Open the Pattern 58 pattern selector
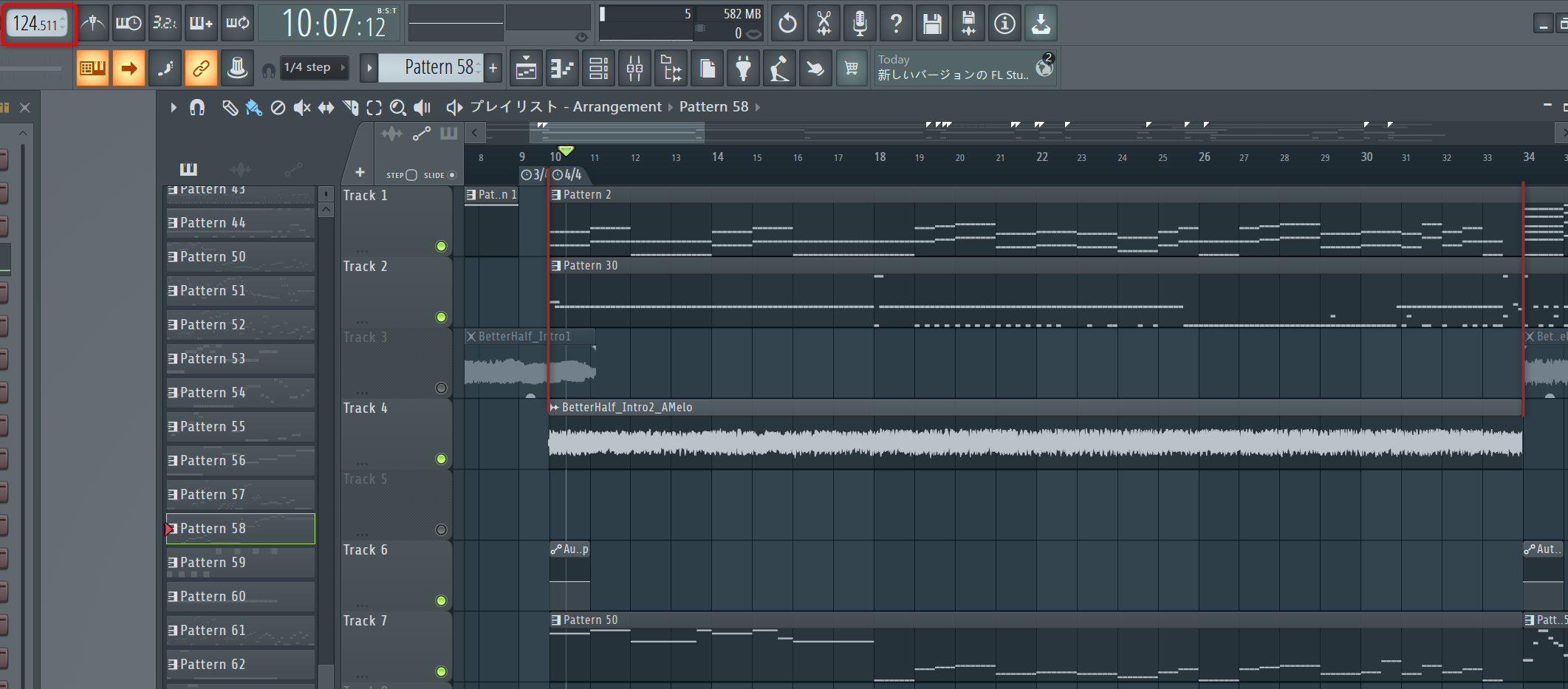1568x689 pixels. (431, 68)
